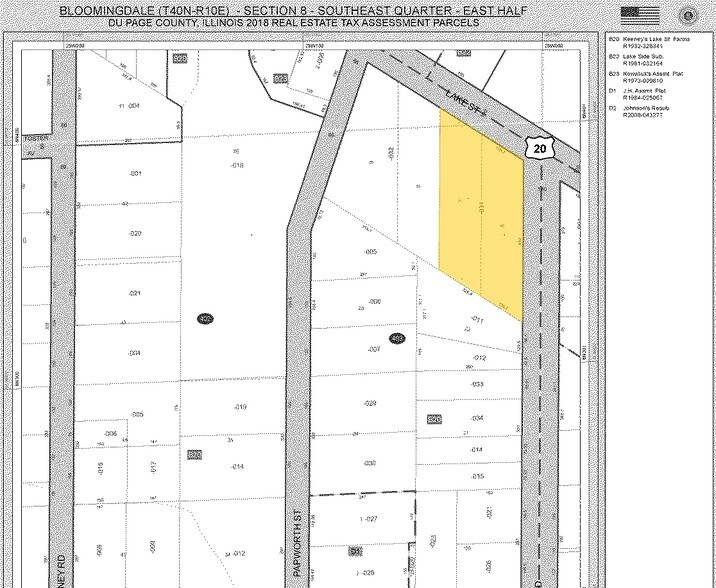Click the B20 tag beside parcel -034
This screenshot has width=716, height=588.
click(x=435, y=419)
